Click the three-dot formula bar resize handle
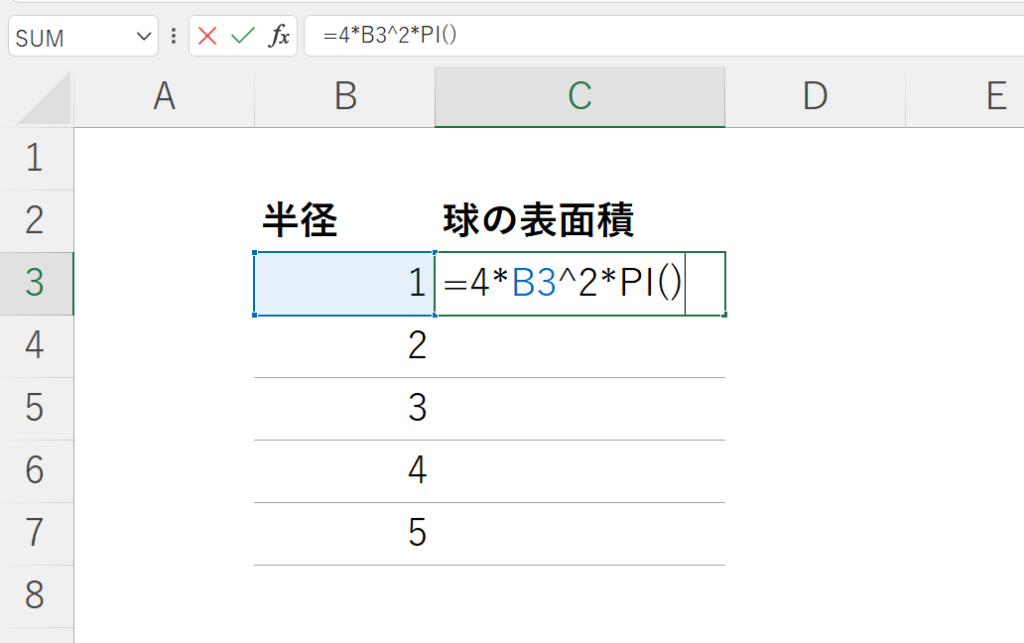 [x=173, y=36]
